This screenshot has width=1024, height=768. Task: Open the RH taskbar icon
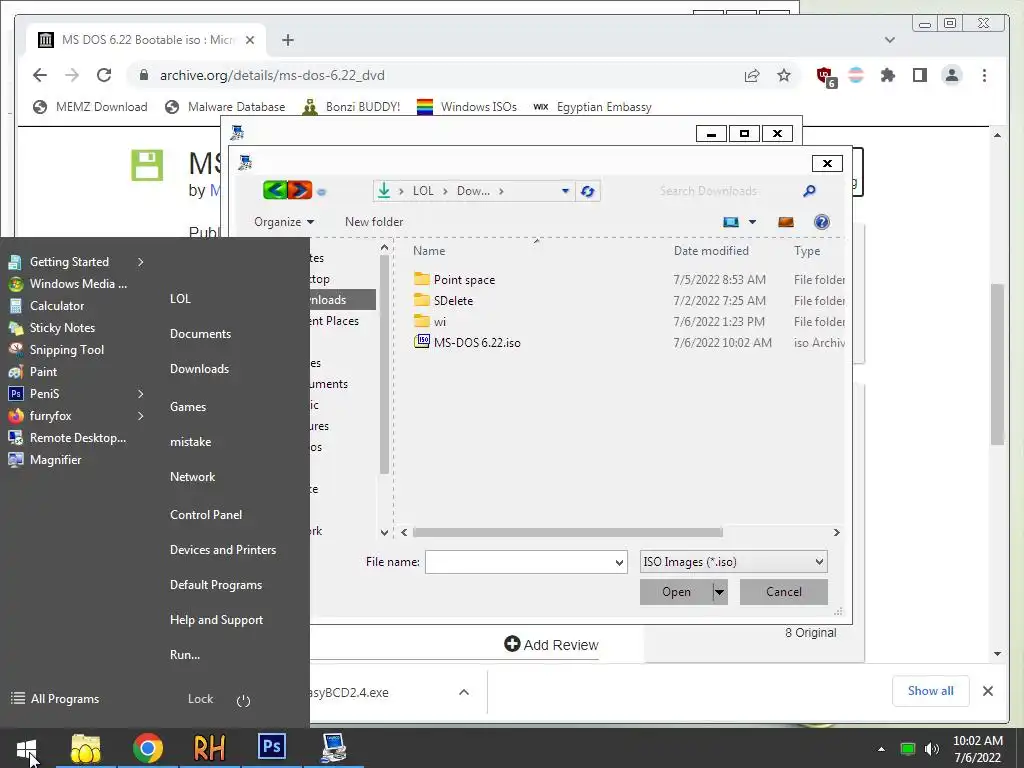click(209, 748)
